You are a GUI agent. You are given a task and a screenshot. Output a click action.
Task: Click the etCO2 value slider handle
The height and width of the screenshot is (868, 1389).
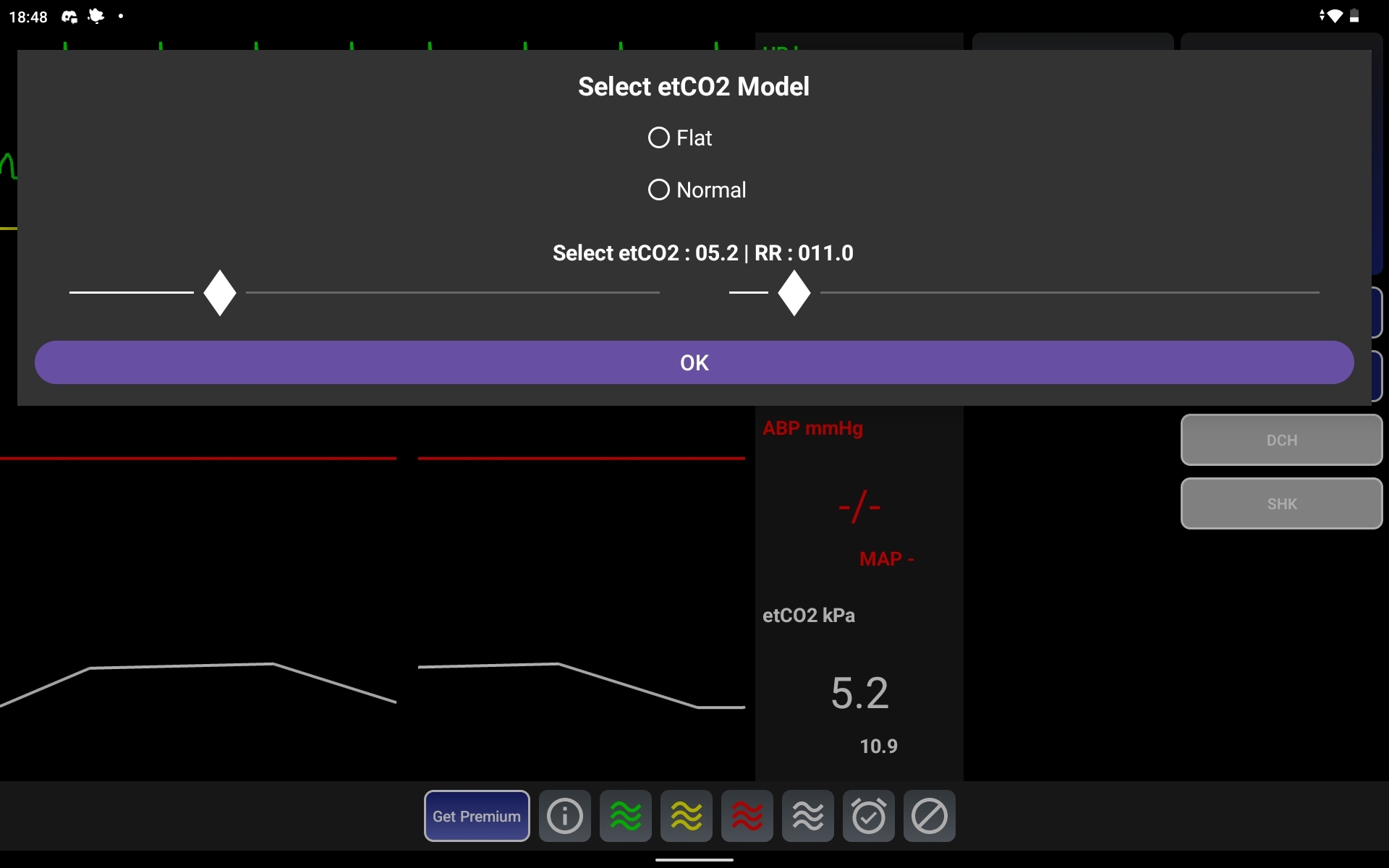click(220, 292)
